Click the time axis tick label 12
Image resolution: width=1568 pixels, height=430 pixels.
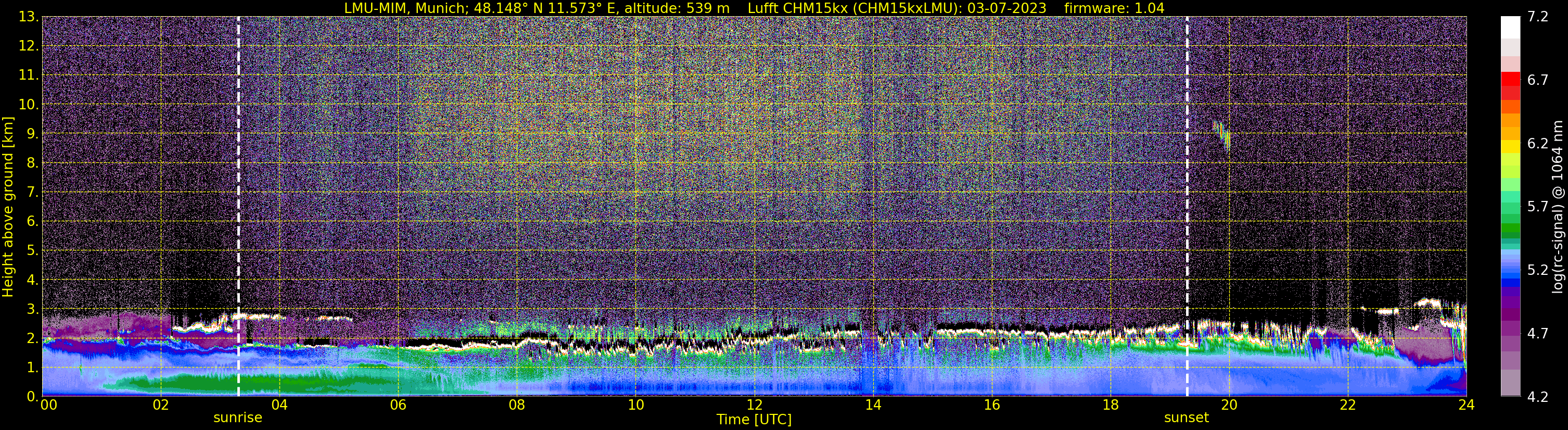coord(754,405)
